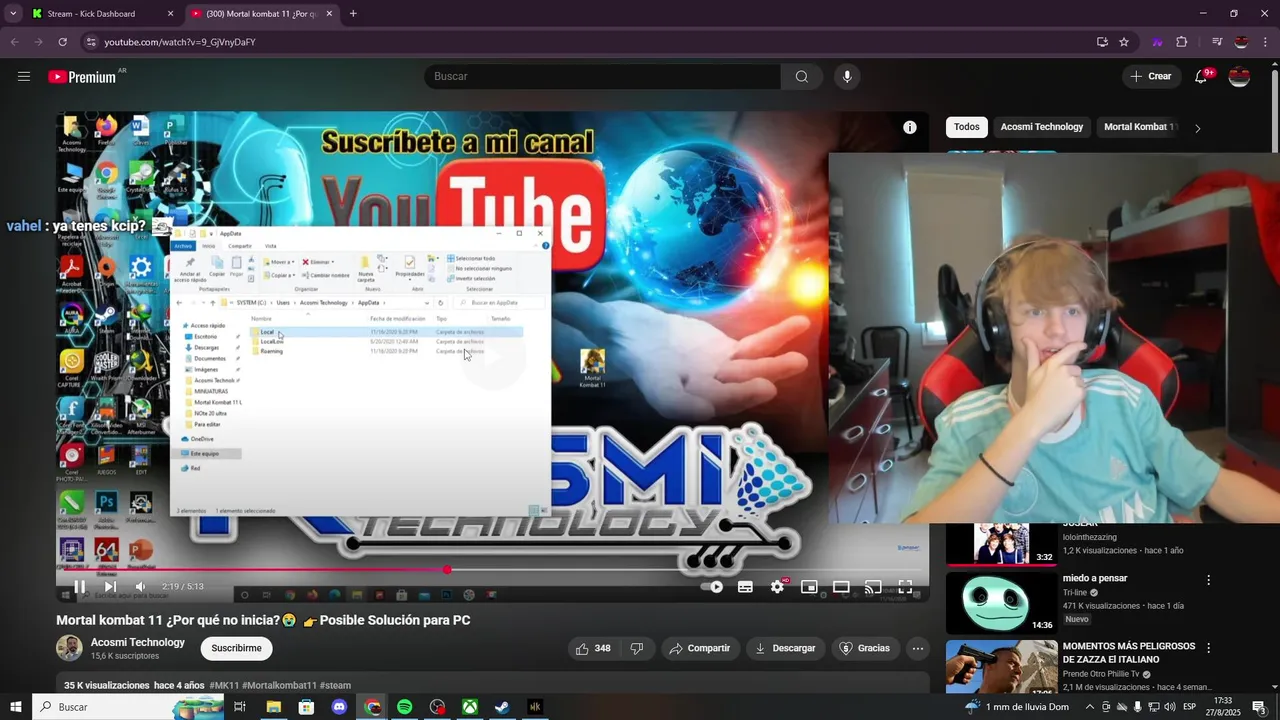Like the video with thumbs up
The image size is (1280, 720).
[x=593, y=648]
